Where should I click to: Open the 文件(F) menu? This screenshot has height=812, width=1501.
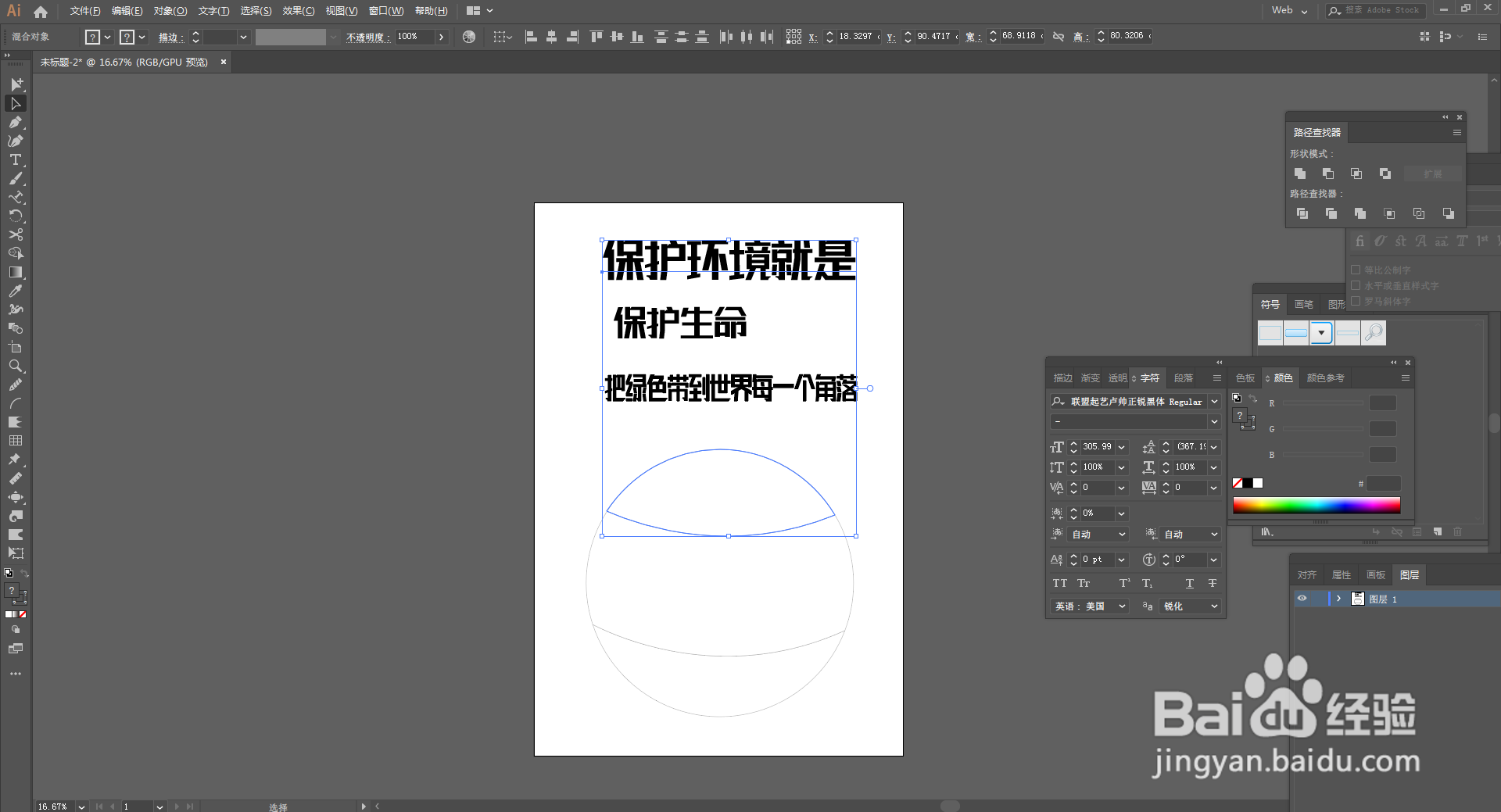pos(85,11)
